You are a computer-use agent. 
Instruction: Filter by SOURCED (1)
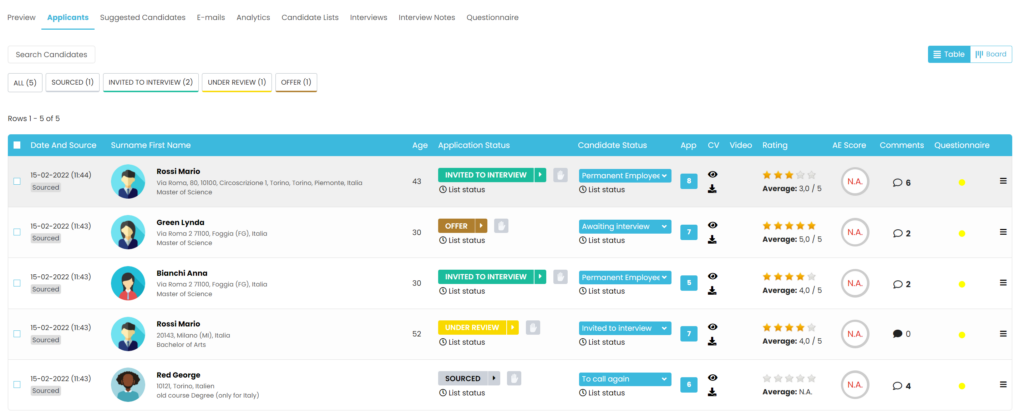pos(72,83)
